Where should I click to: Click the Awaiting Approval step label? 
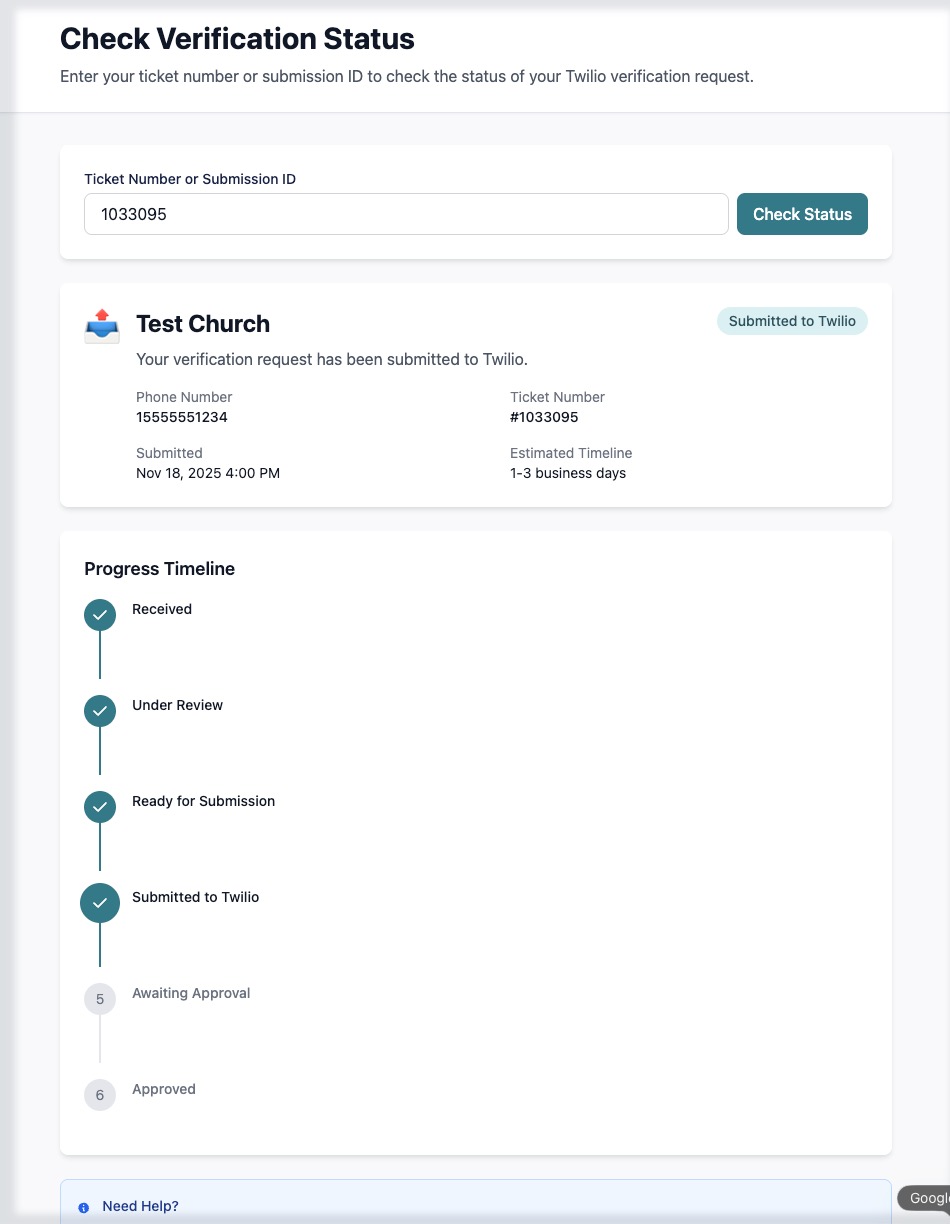click(x=191, y=993)
